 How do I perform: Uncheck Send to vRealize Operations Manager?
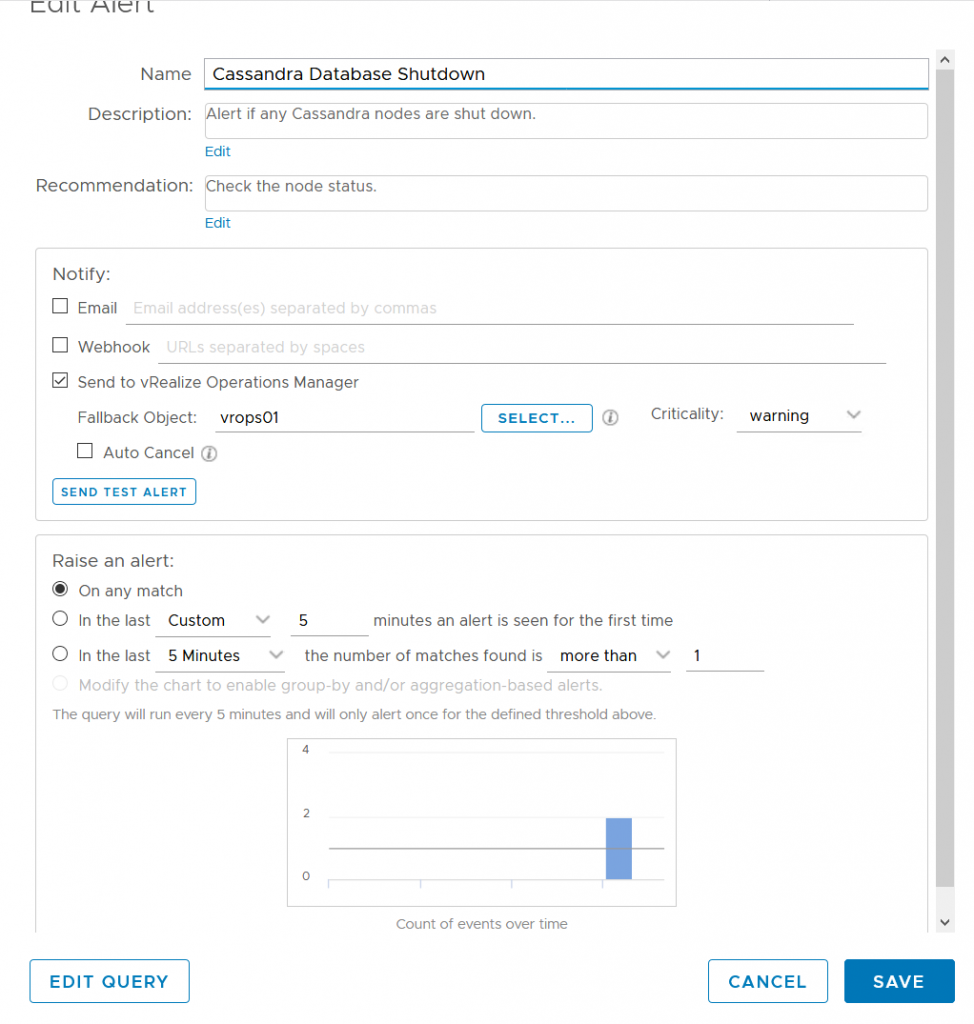click(x=60, y=381)
